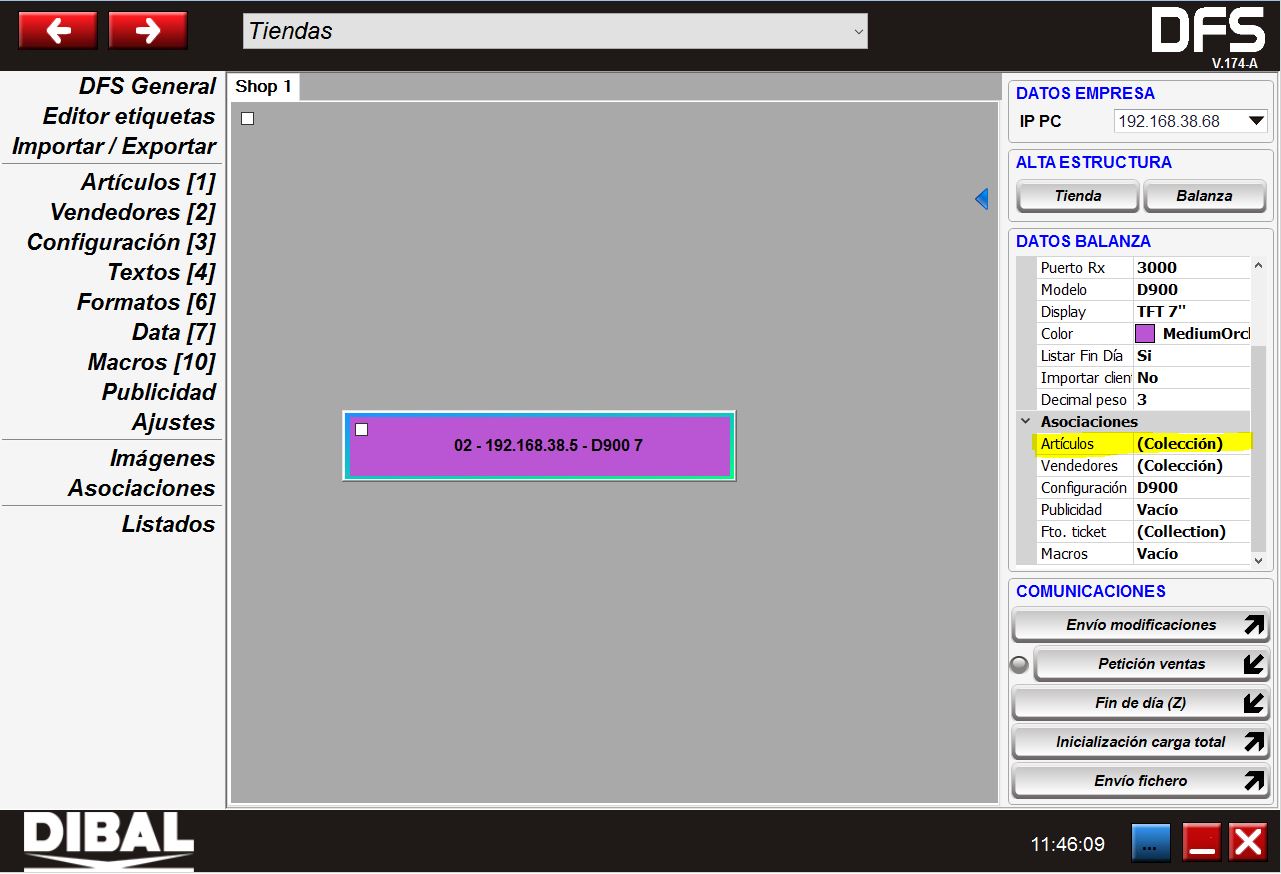The height and width of the screenshot is (874, 1281).
Task: Click Inicialización carga total button
Action: tap(1141, 742)
